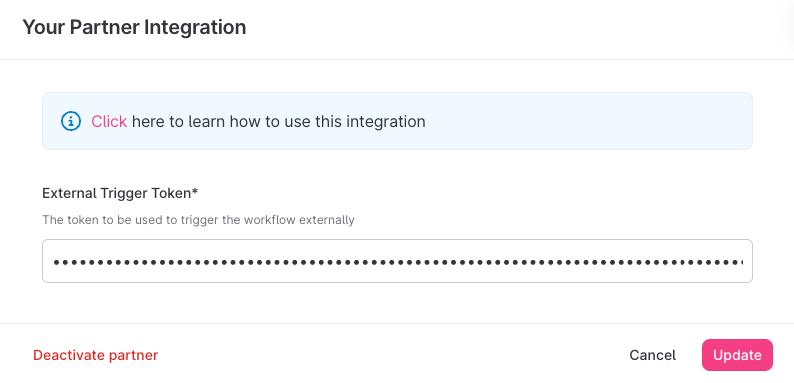Deactivate this partner integration
This screenshot has height=383, width=794.
click(x=96, y=355)
